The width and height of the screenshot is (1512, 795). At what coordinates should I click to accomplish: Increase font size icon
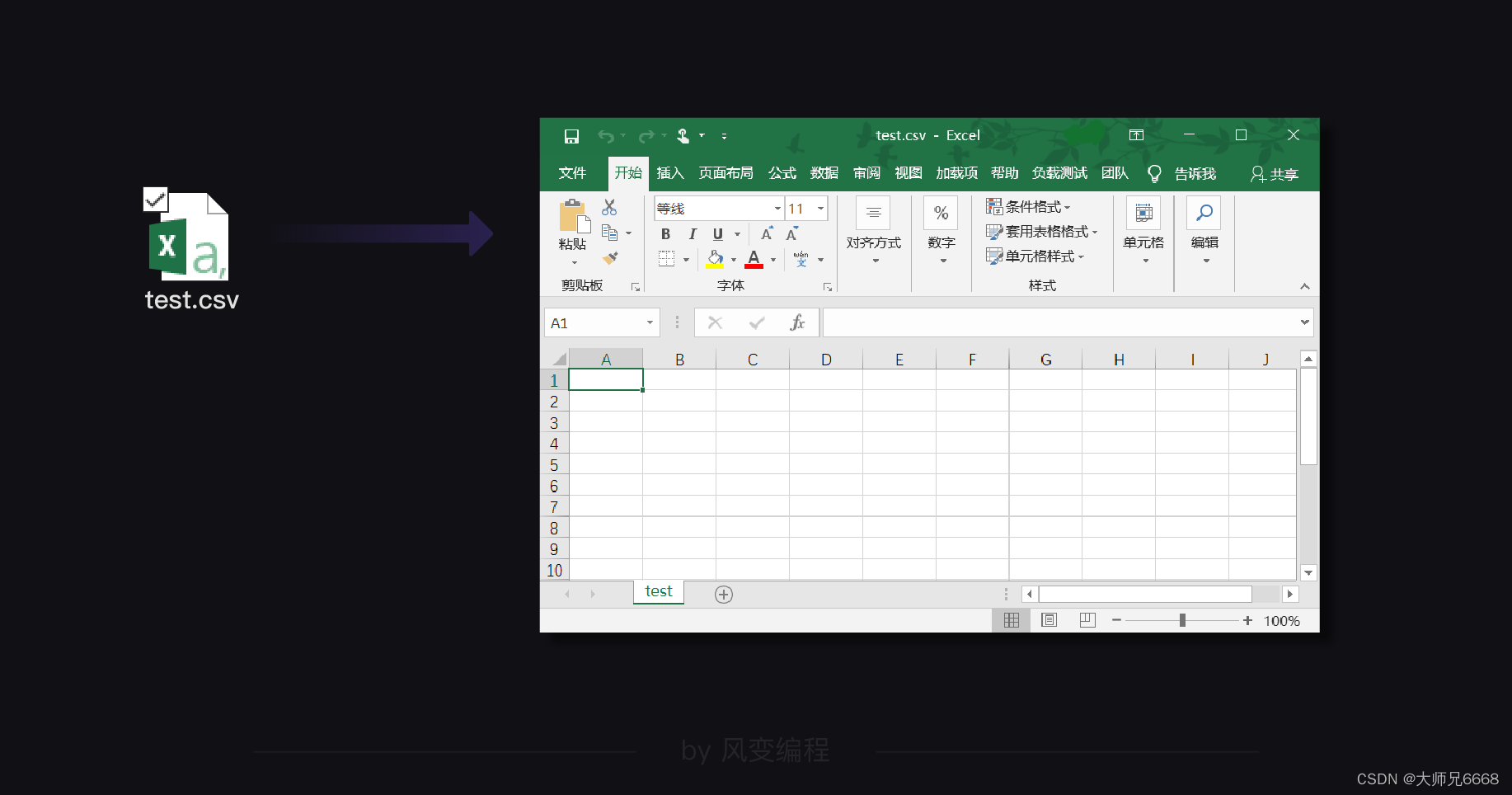pyautogui.click(x=768, y=234)
